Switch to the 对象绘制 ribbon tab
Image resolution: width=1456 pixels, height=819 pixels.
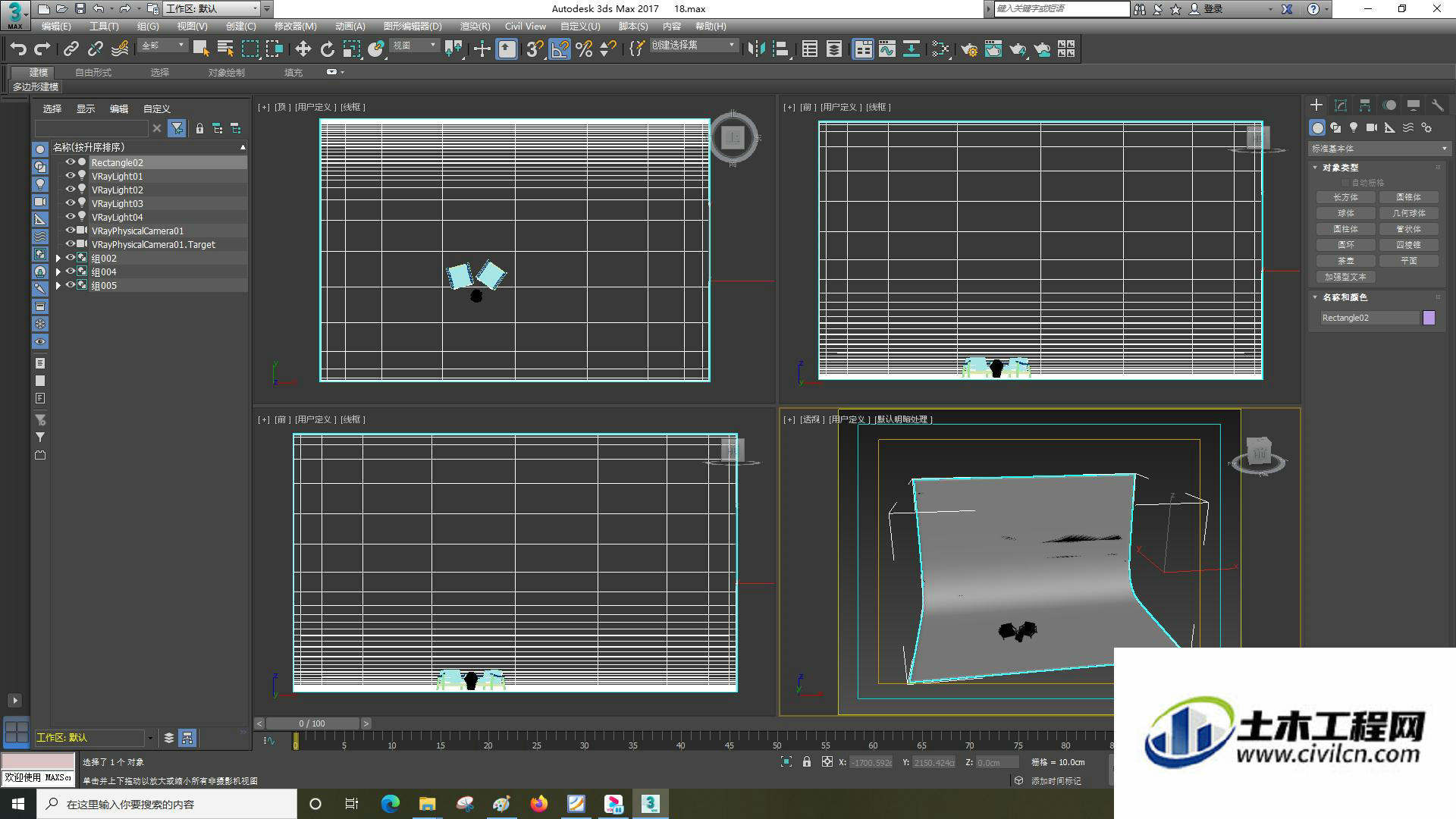tap(226, 72)
